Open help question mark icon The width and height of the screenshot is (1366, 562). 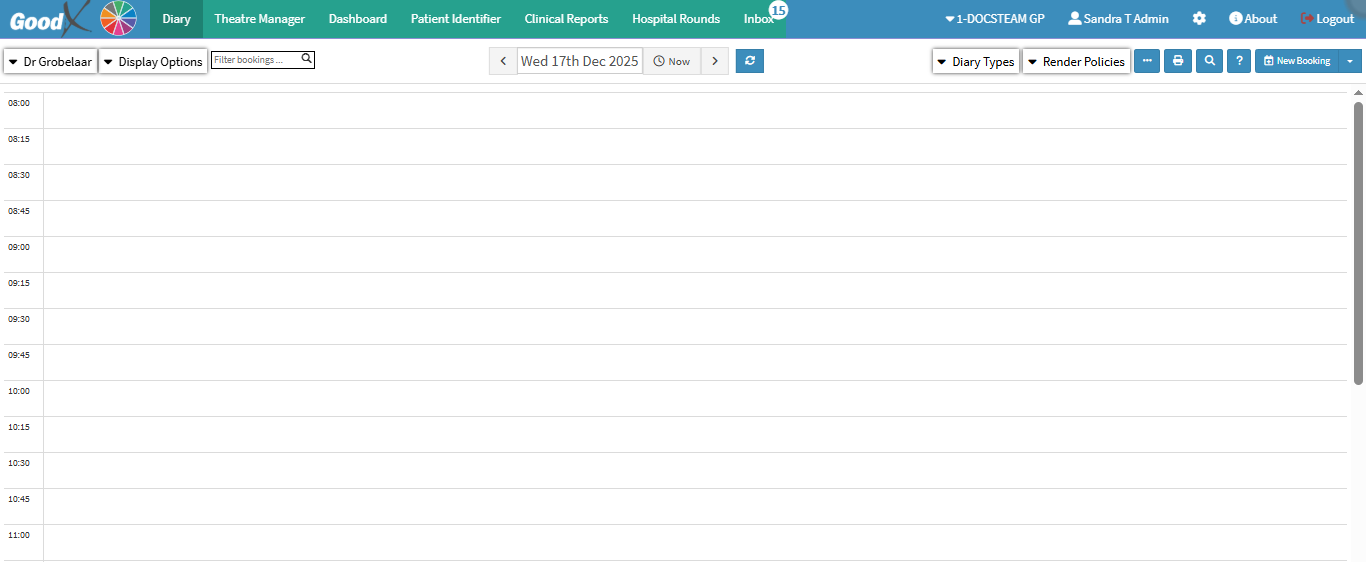1239,61
